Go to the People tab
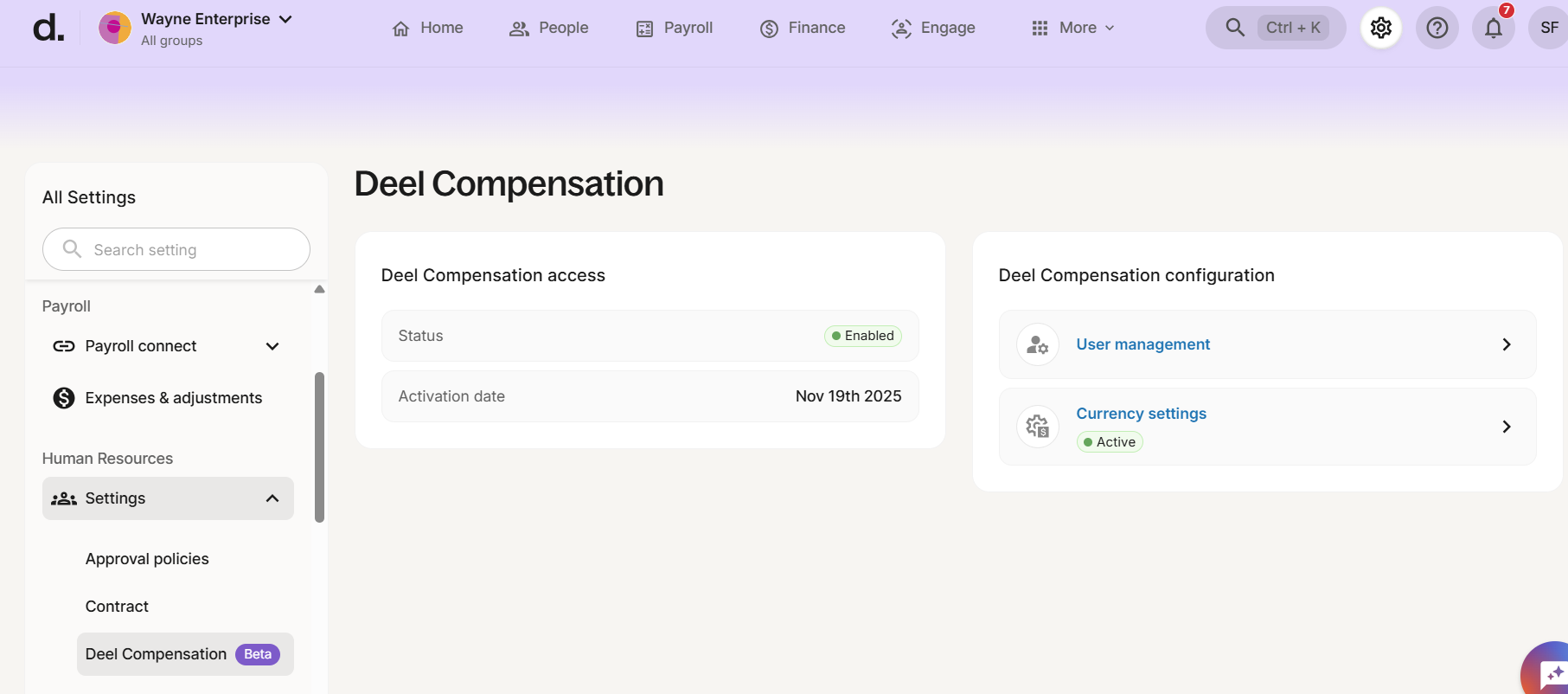The image size is (1568, 694). [x=549, y=28]
